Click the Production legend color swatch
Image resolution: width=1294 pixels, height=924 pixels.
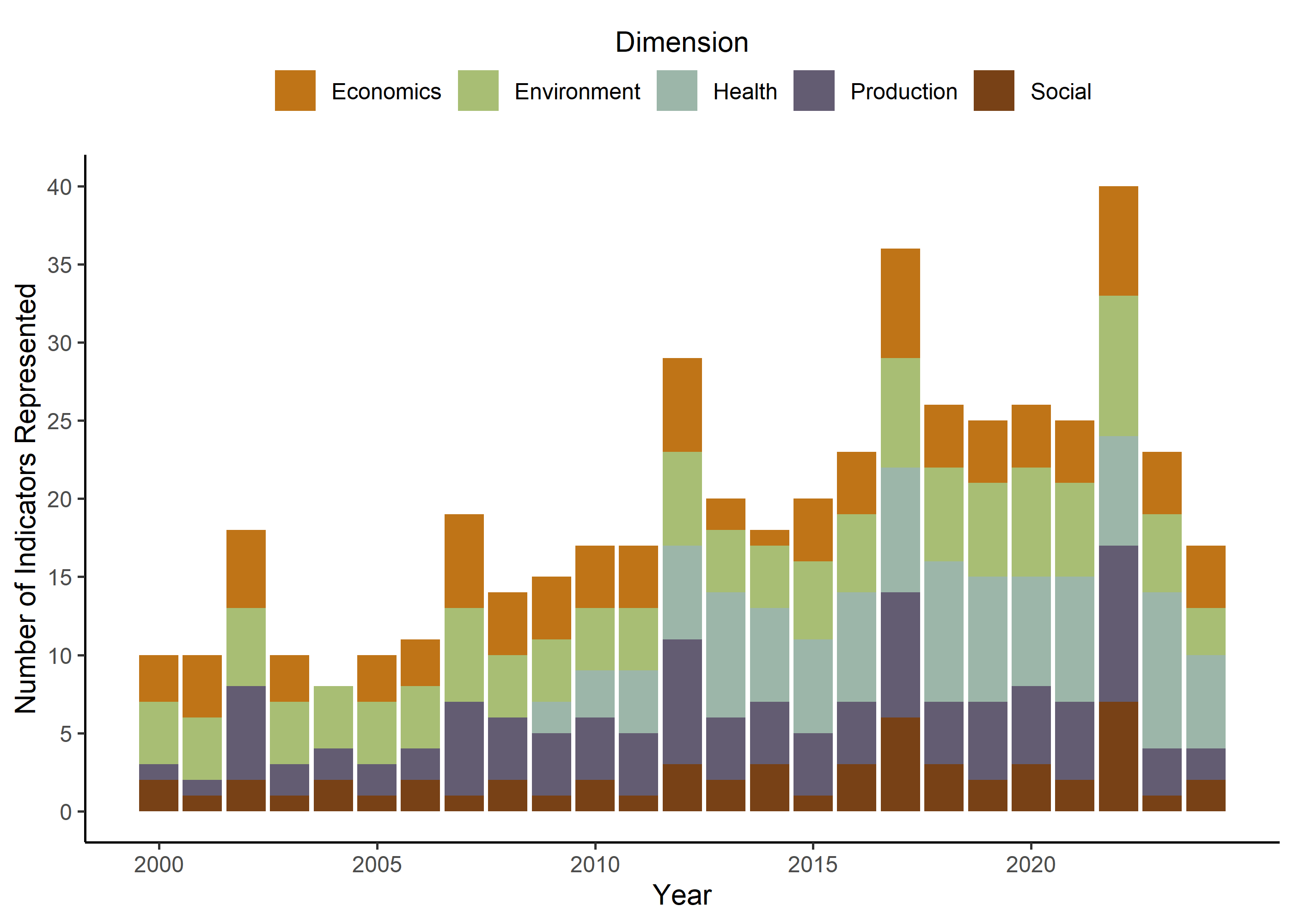tap(814, 91)
